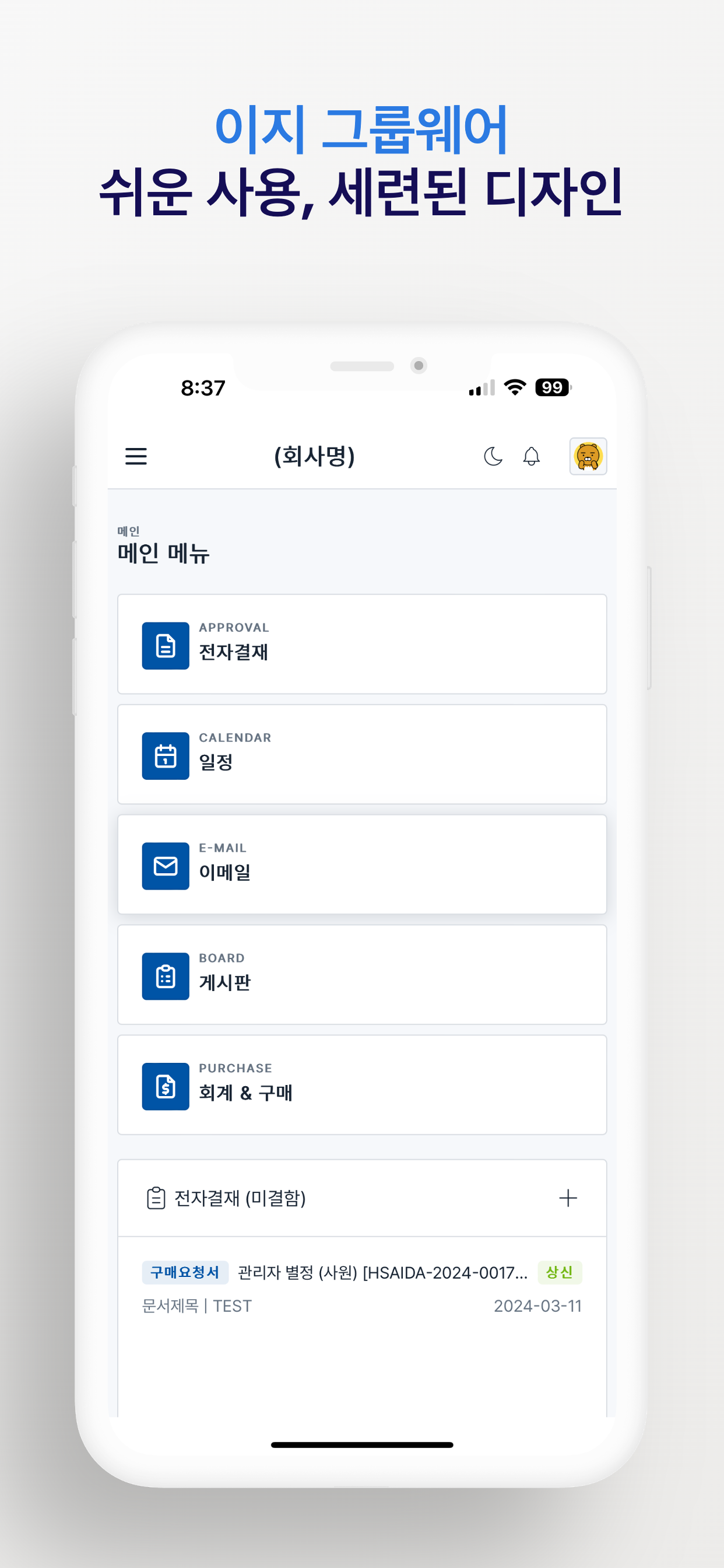Viewport: 724px width, 1568px height.
Task: Tap the user profile avatar
Action: click(x=587, y=456)
